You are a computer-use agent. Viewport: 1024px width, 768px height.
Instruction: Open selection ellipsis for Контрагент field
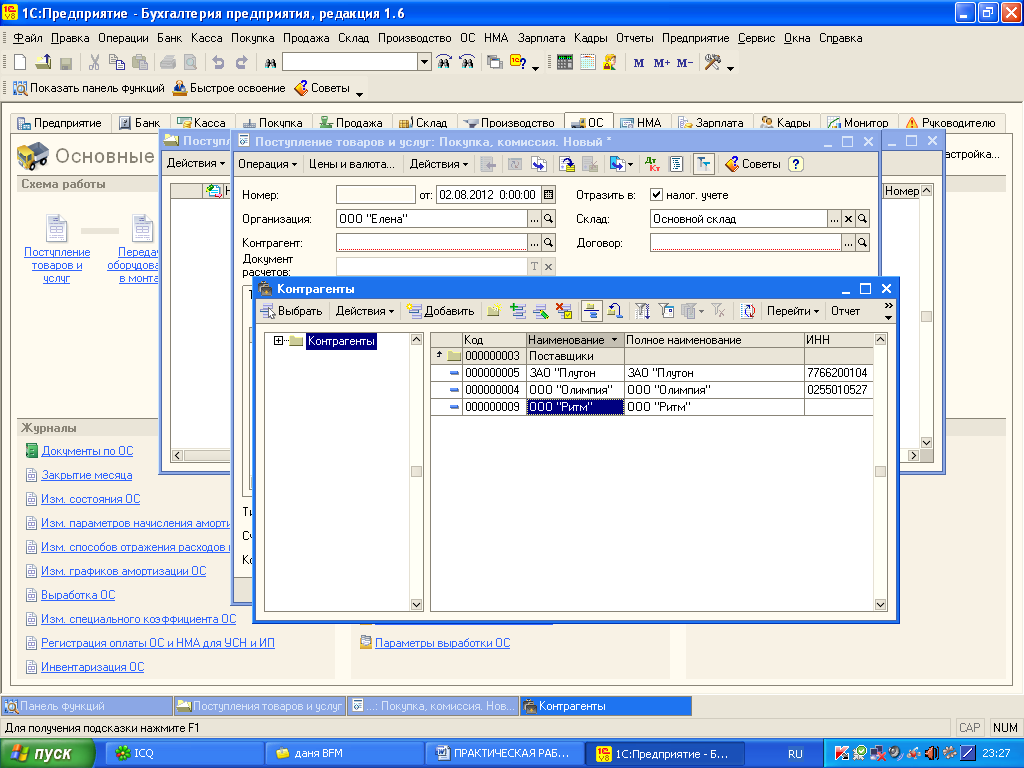[534, 243]
